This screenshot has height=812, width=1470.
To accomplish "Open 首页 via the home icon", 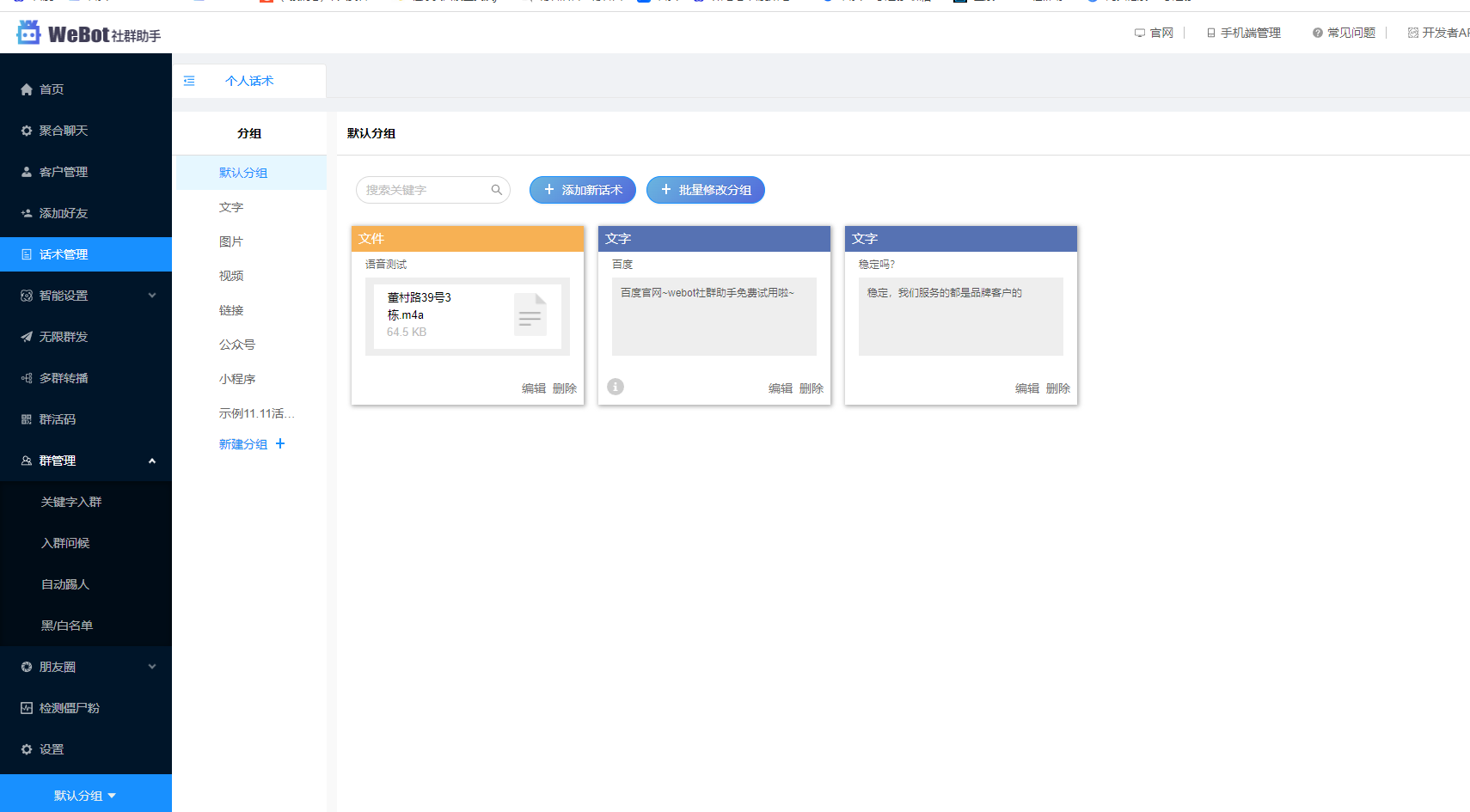I will (x=27, y=89).
